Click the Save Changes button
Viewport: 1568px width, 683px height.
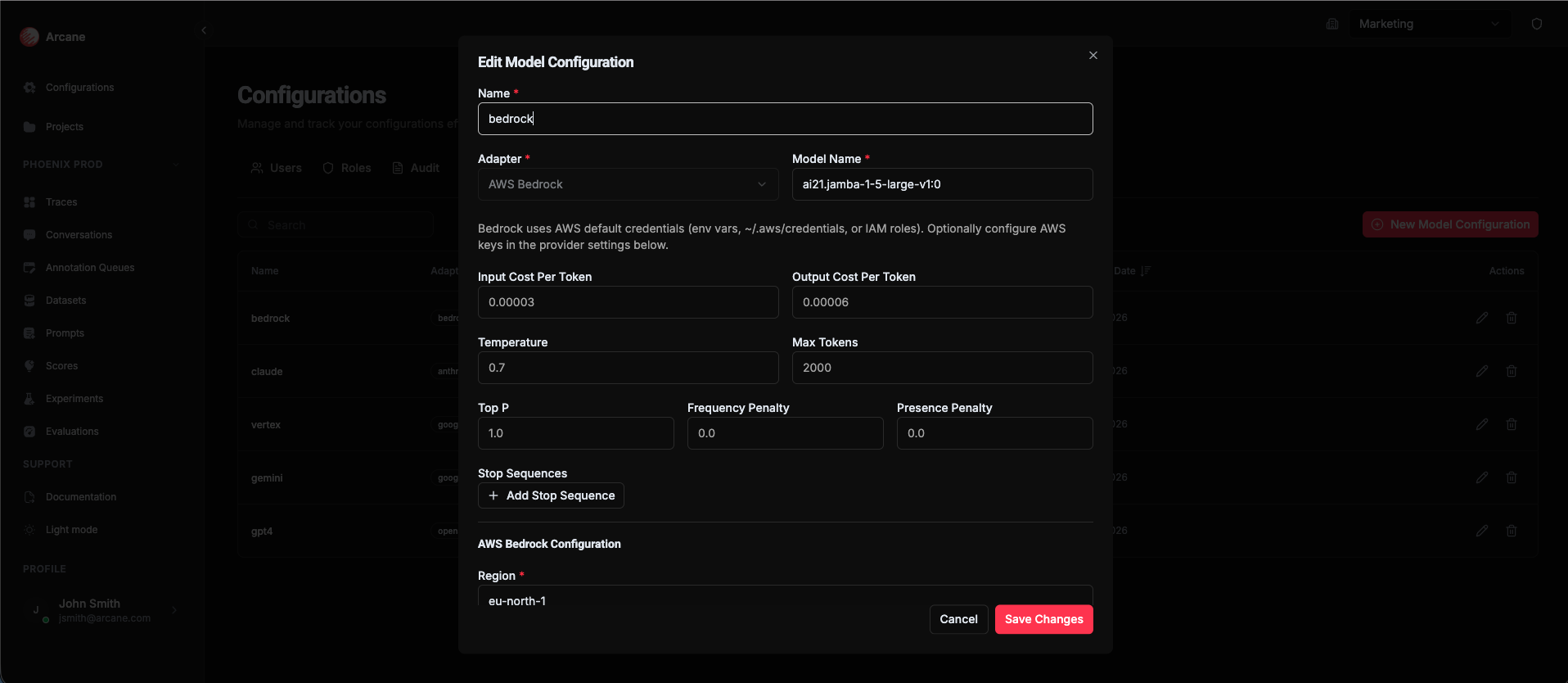[x=1043, y=619]
